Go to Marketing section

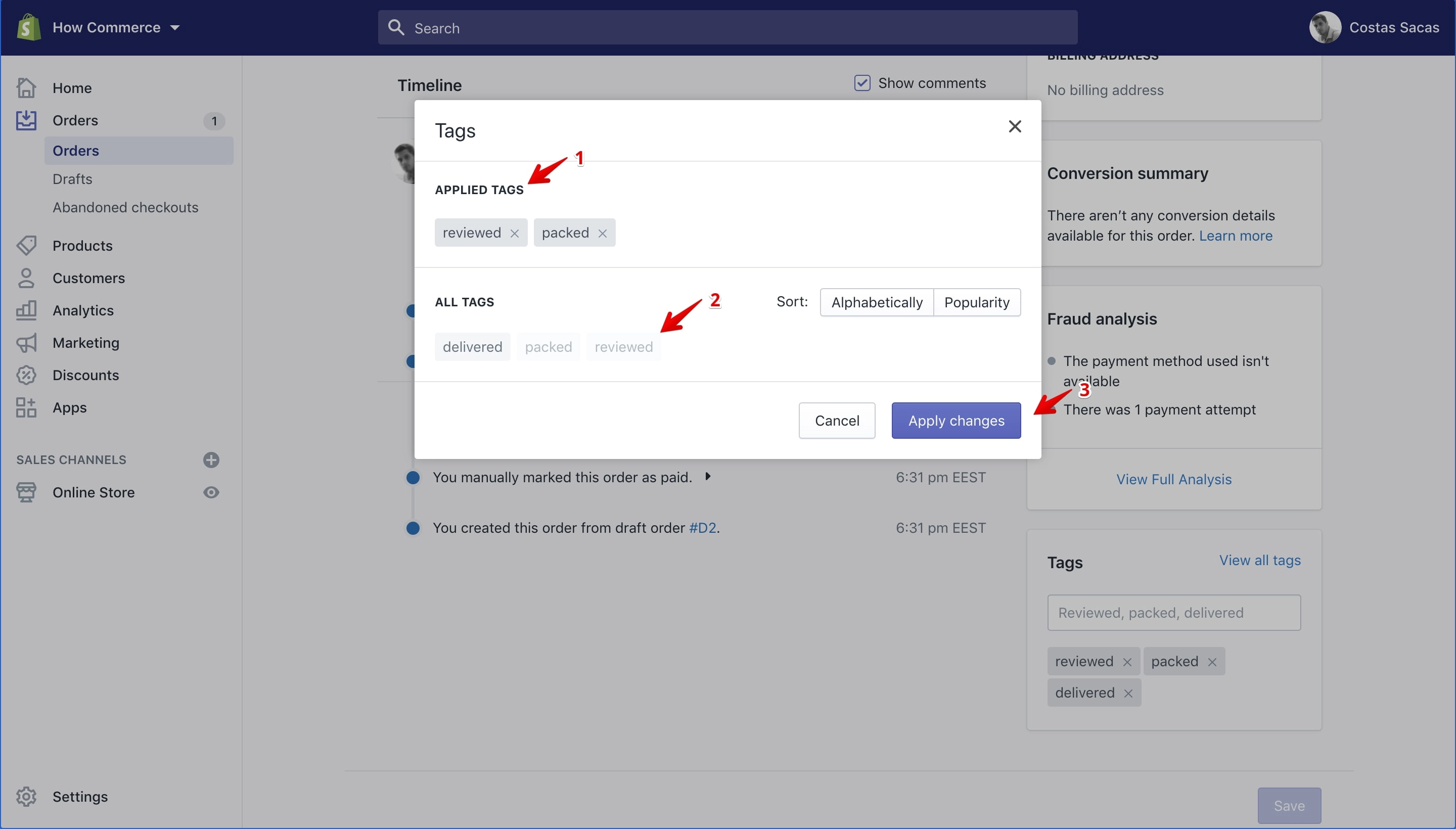pyautogui.click(x=86, y=343)
